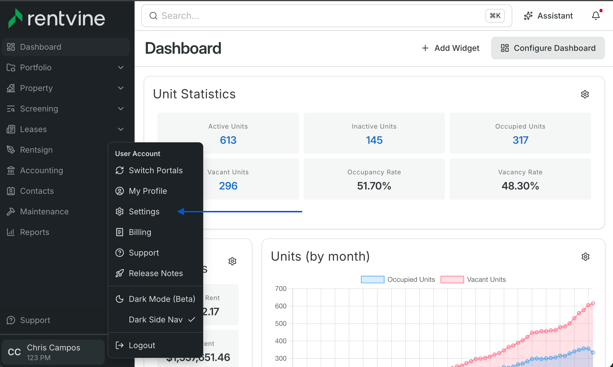Toggle Vacant Units legend swatch
This screenshot has width=613, height=367.
(x=452, y=279)
